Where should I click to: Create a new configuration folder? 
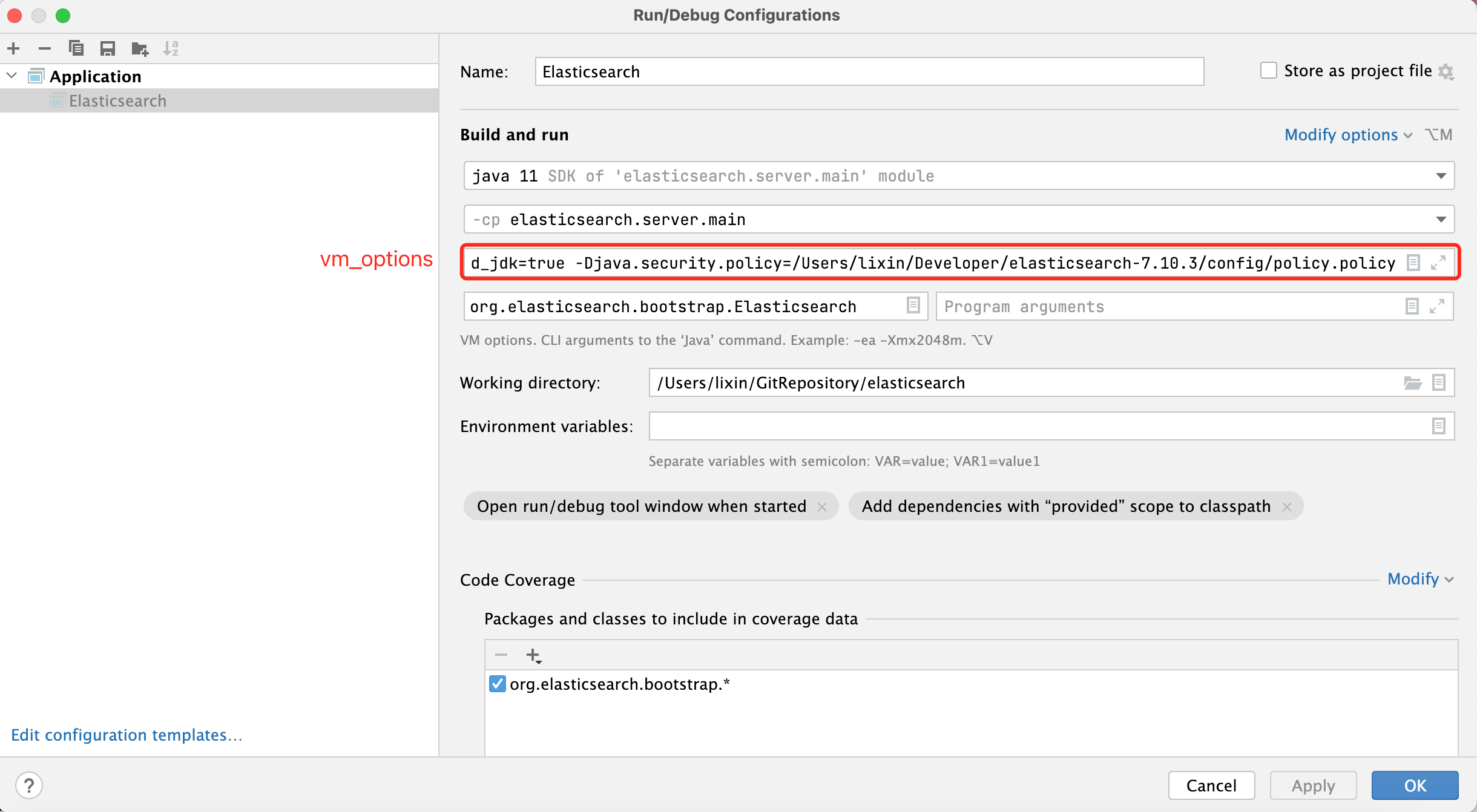point(140,48)
